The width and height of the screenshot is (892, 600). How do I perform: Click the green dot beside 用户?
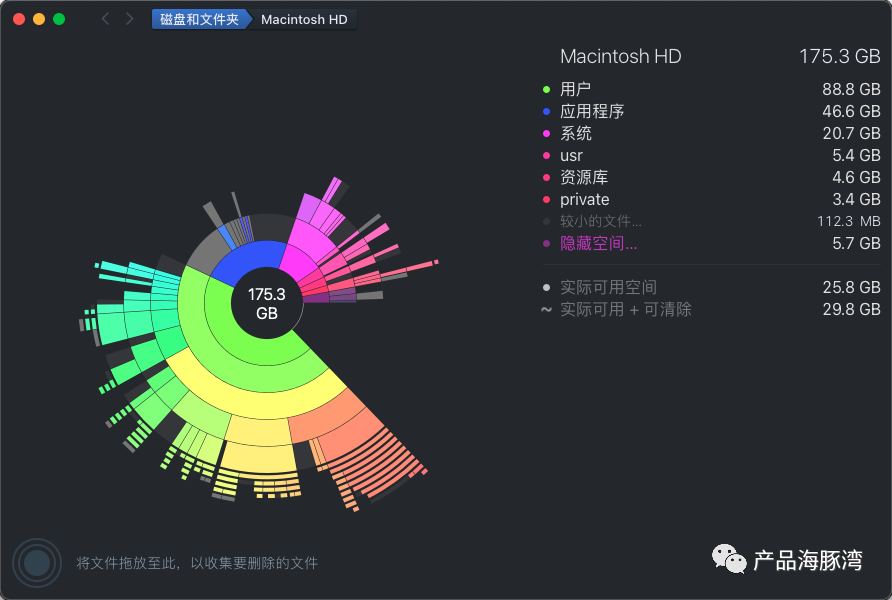pyautogui.click(x=547, y=89)
